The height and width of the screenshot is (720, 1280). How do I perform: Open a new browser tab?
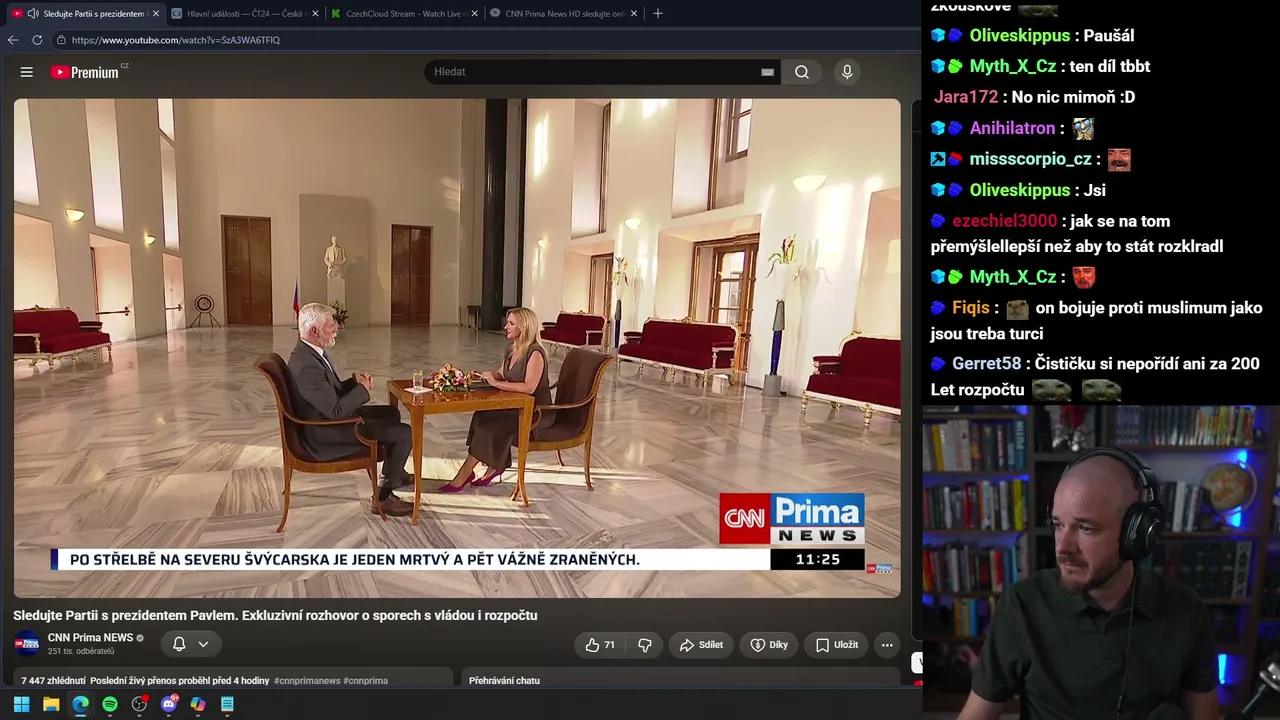[657, 13]
